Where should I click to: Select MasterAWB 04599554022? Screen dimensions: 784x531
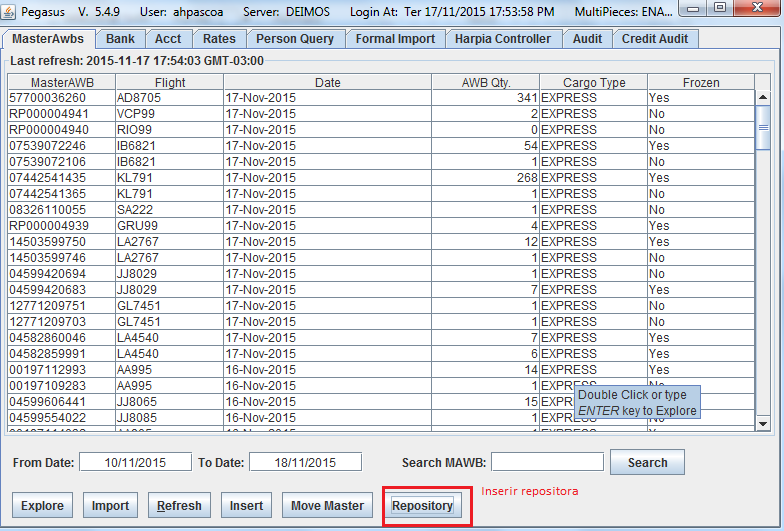click(x=62, y=418)
